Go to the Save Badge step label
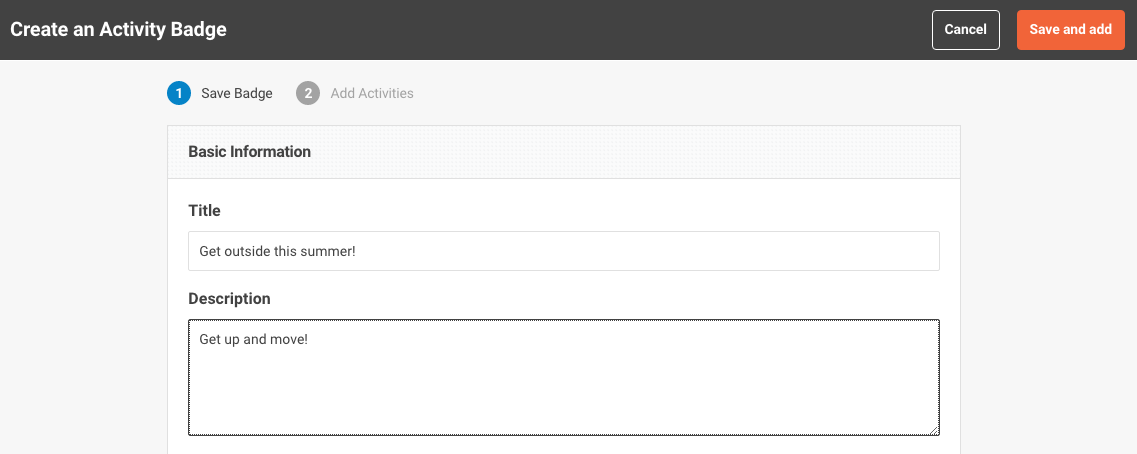Viewport: 1137px width, 454px height. [x=236, y=94]
